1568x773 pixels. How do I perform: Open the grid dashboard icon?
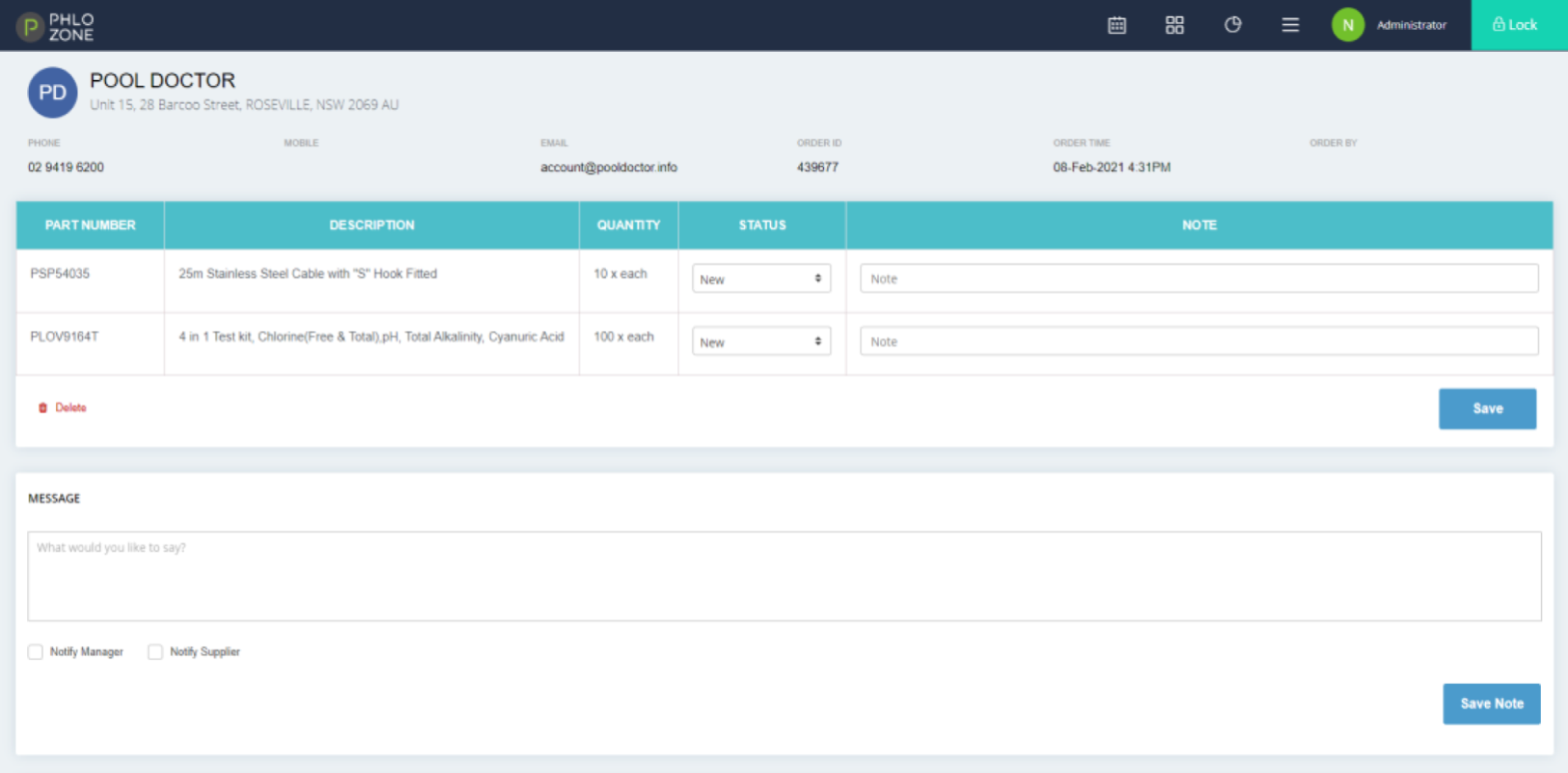(1174, 25)
